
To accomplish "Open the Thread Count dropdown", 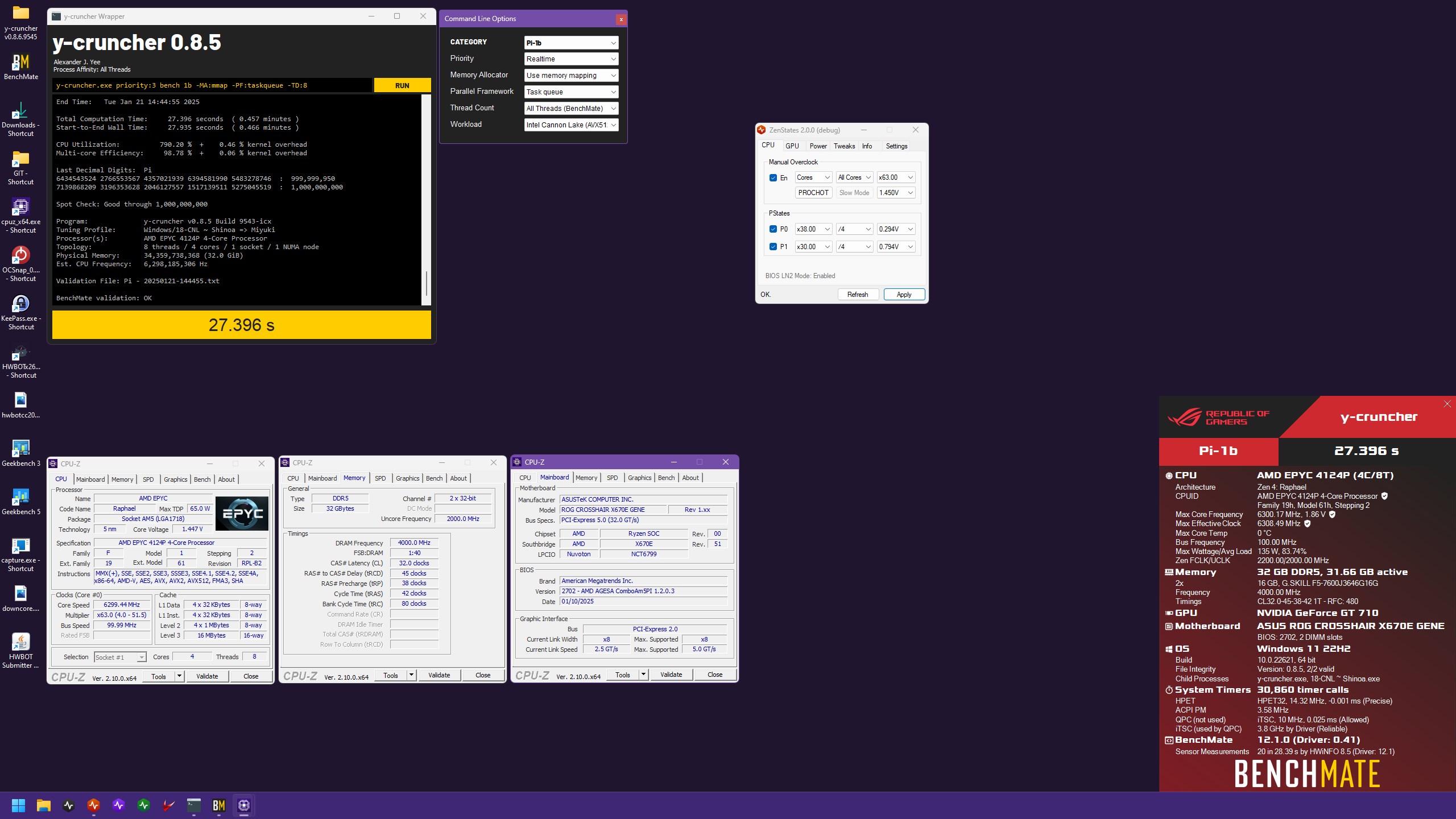I will click(x=571, y=109).
